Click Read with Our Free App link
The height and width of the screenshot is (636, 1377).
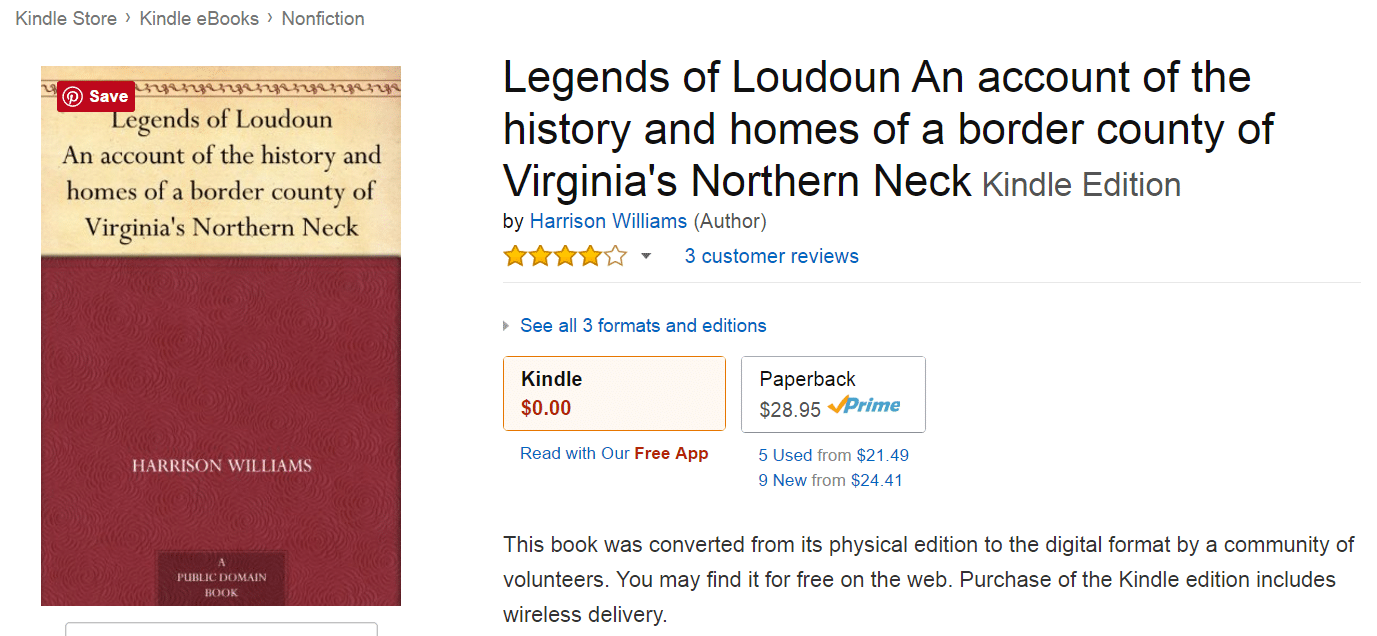pyautogui.click(x=614, y=454)
